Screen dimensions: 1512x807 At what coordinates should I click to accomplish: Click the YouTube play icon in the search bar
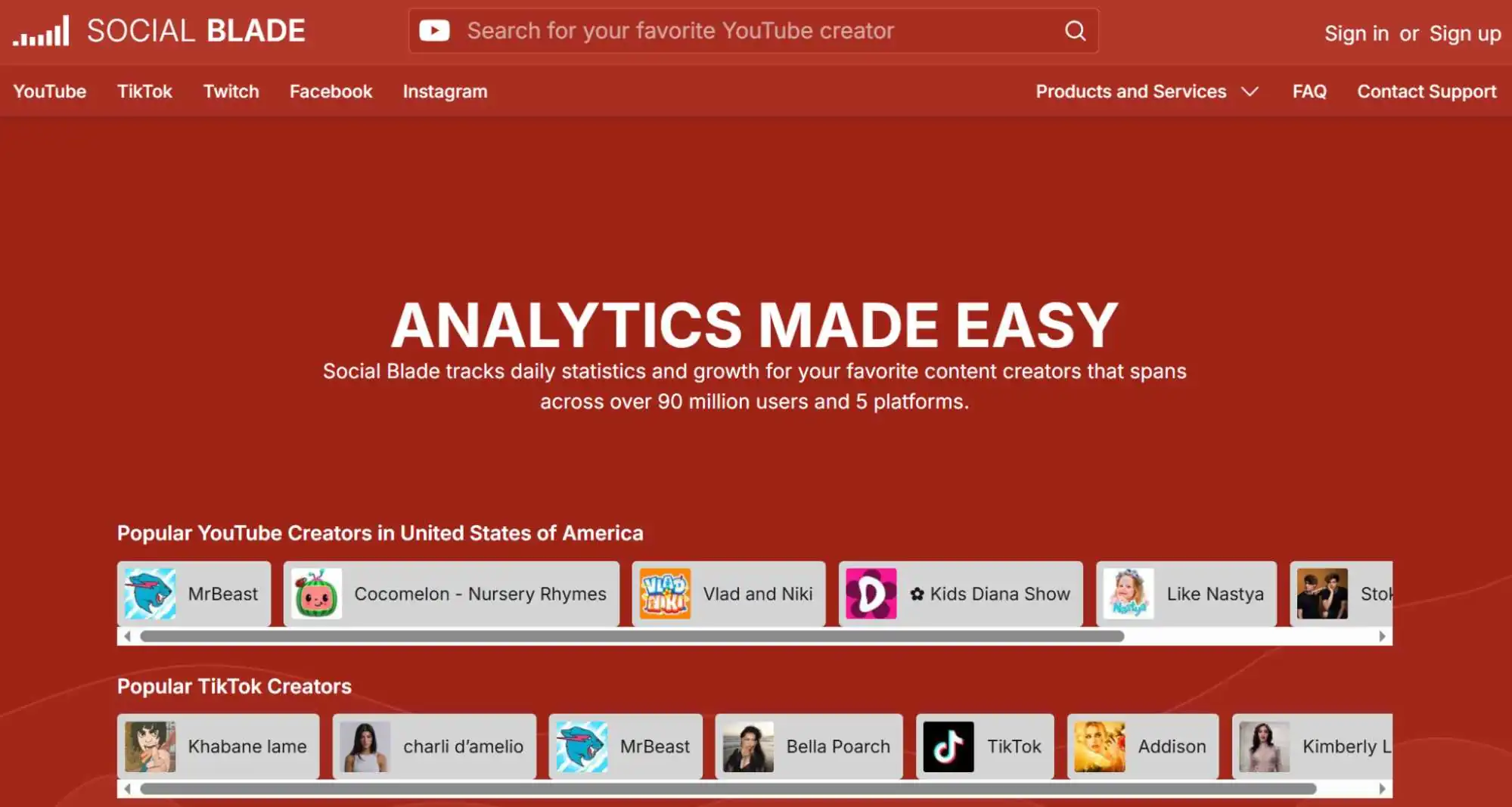click(x=436, y=31)
